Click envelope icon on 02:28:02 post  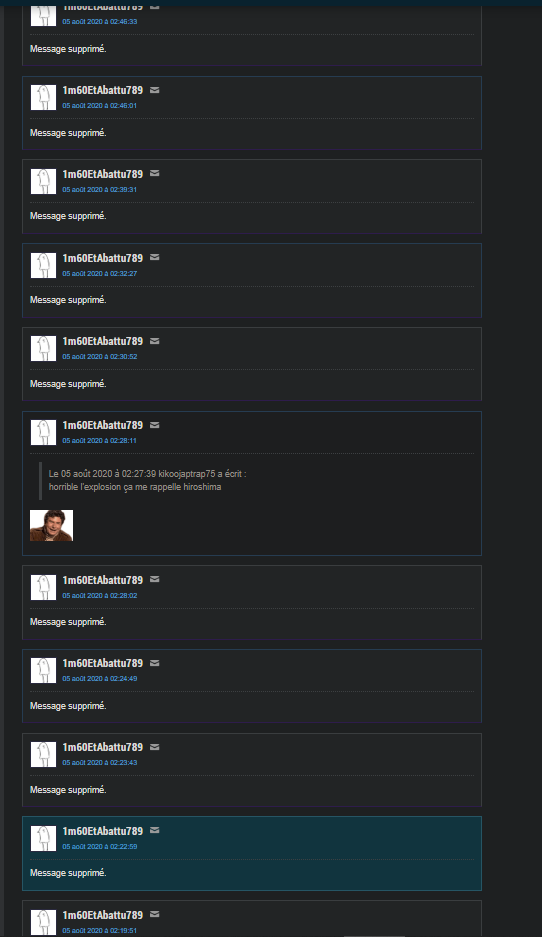(x=154, y=579)
